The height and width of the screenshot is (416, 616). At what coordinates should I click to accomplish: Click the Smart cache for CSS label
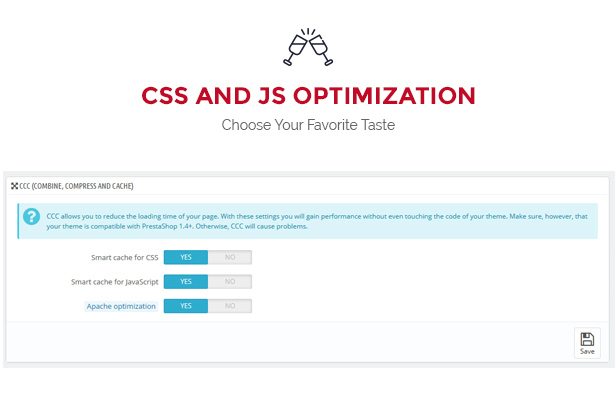coord(125,258)
